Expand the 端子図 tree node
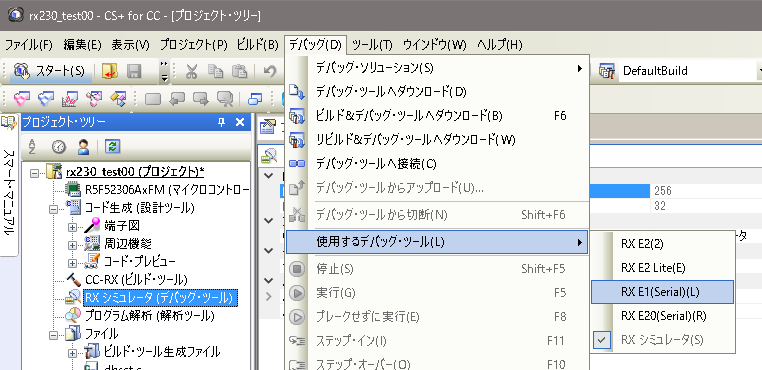 72,227
